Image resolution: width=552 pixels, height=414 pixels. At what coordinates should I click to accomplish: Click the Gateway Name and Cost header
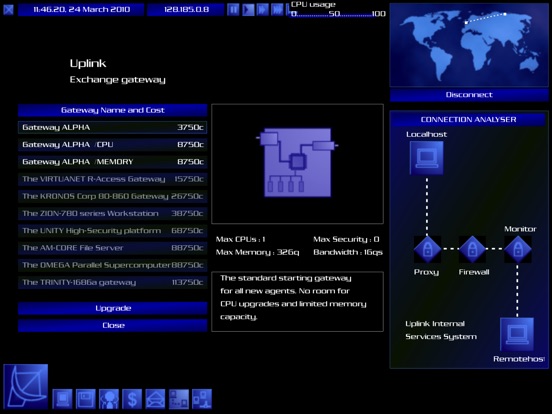[113, 110]
